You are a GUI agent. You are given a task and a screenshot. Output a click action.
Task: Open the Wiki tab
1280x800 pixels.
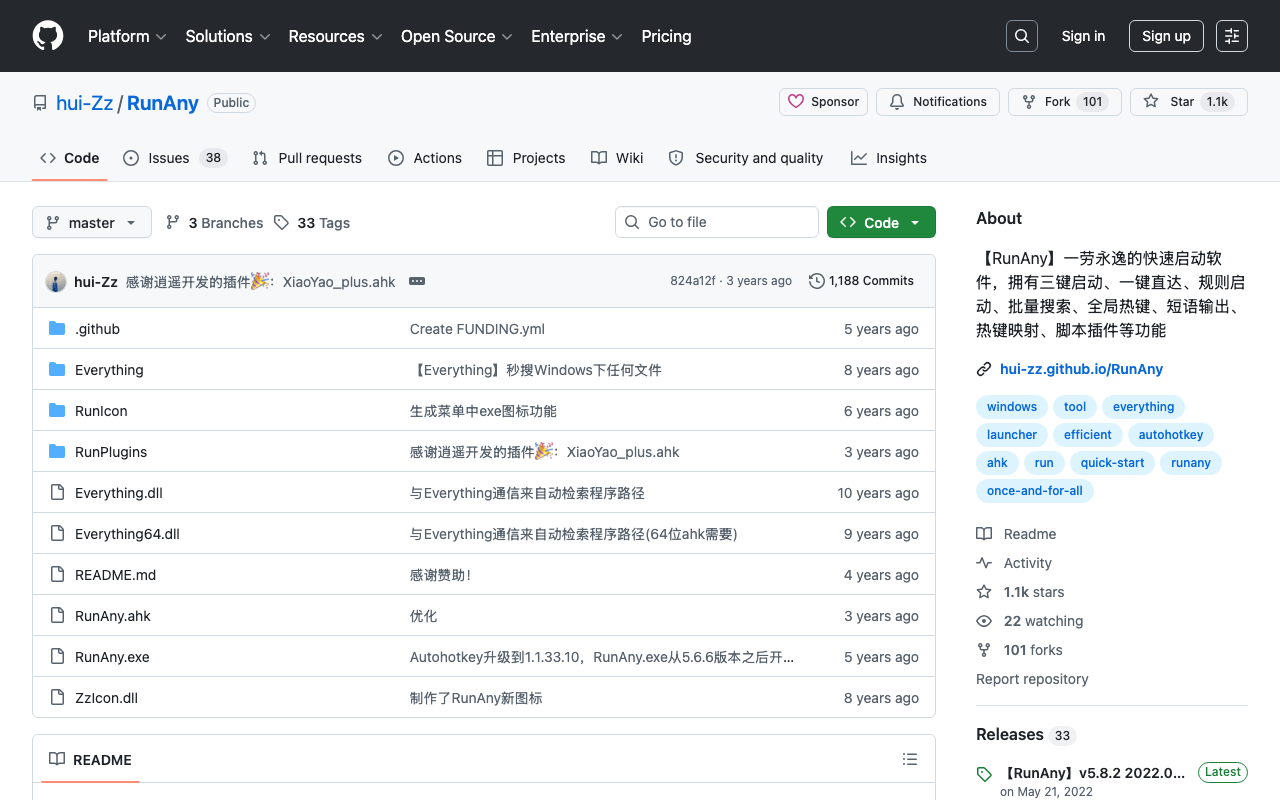617,158
